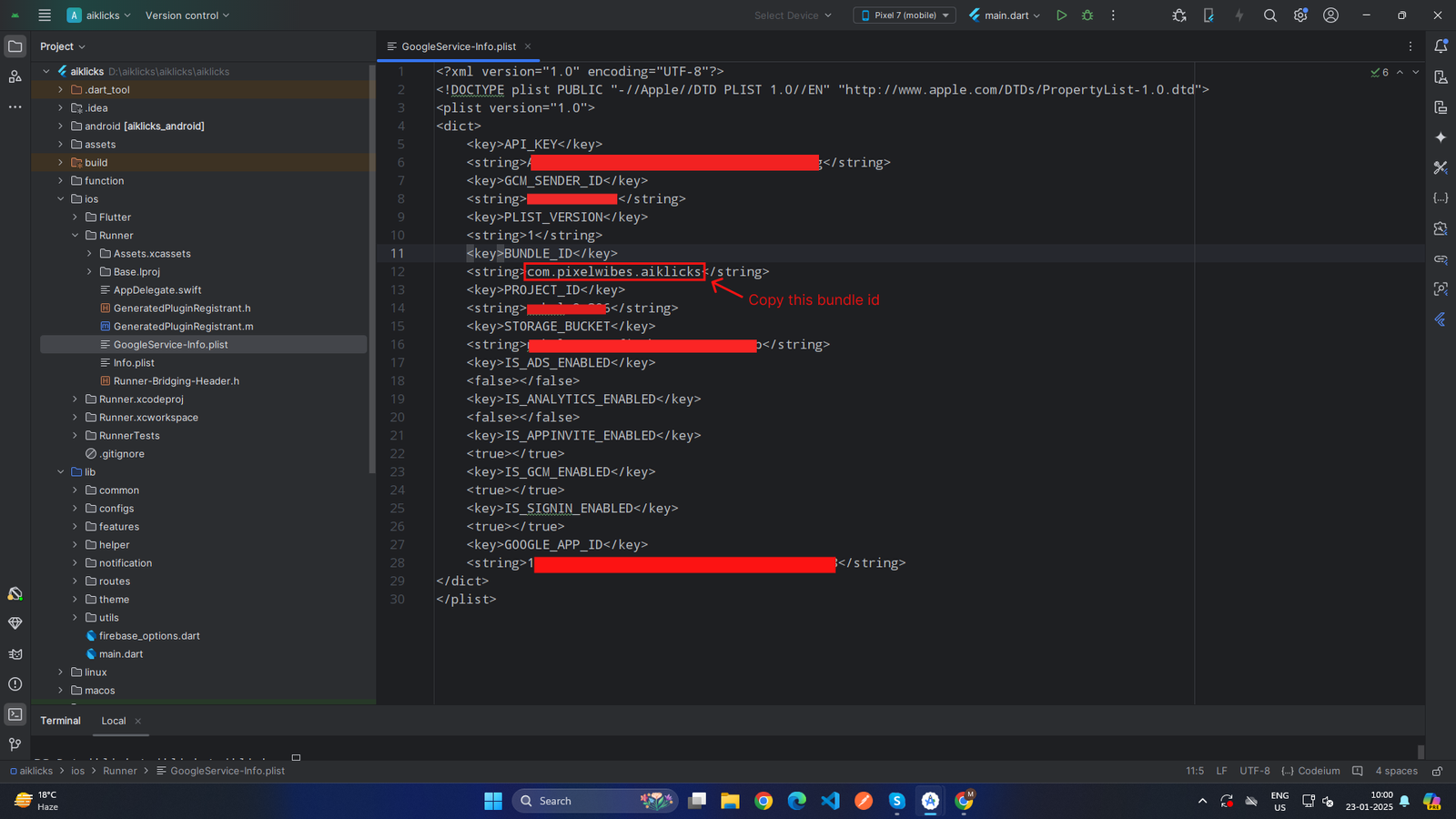Open the Version control dropdown

(187, 15)
